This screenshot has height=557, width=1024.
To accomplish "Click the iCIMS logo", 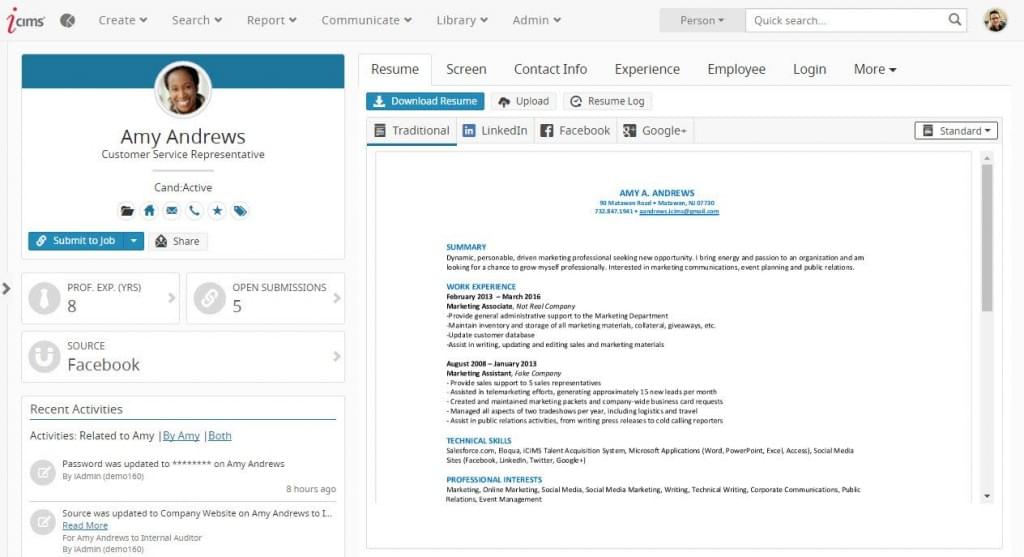I will [x=25, y=21].
